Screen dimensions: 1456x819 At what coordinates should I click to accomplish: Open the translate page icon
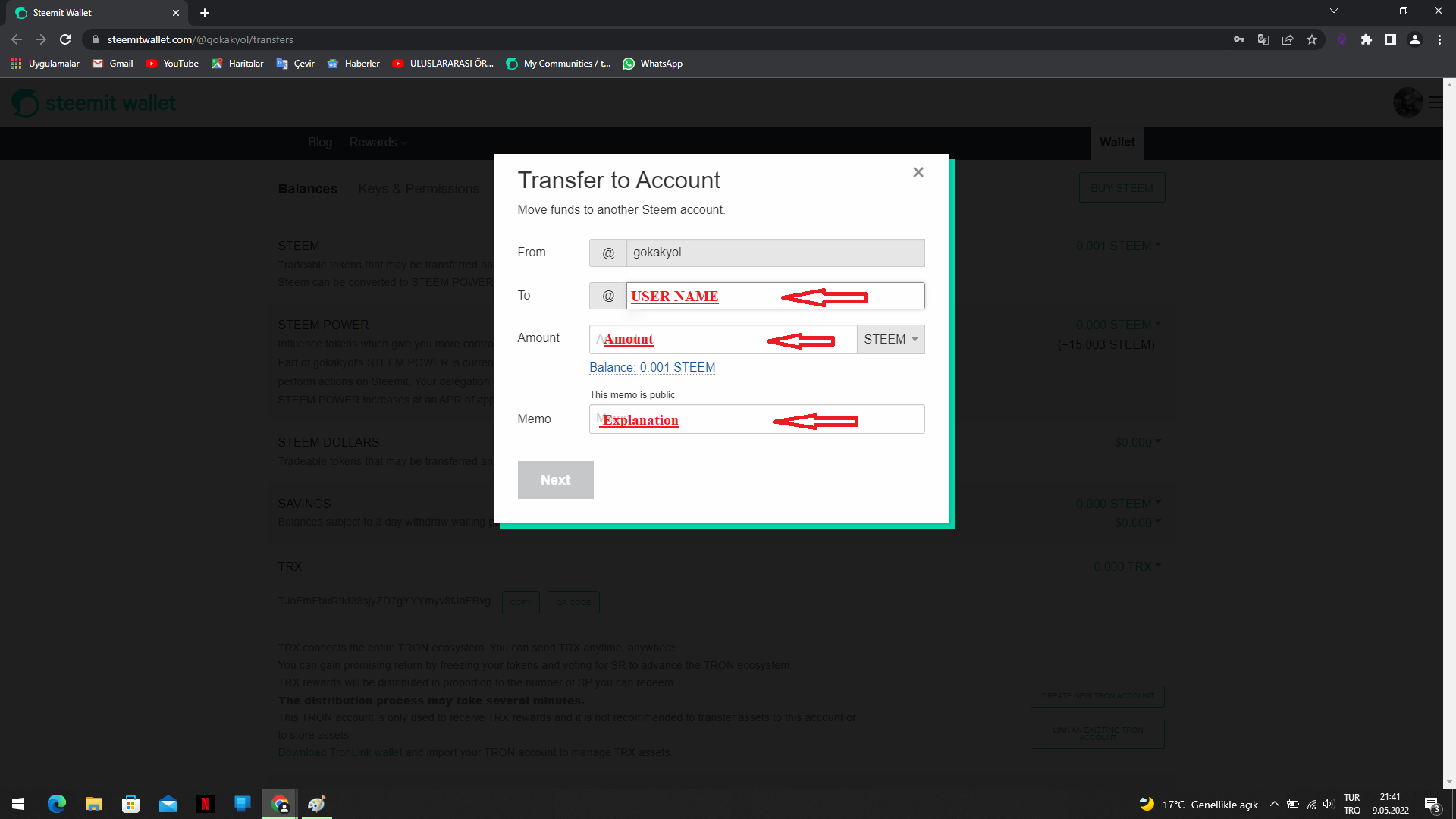click(x=1263, y=39)
